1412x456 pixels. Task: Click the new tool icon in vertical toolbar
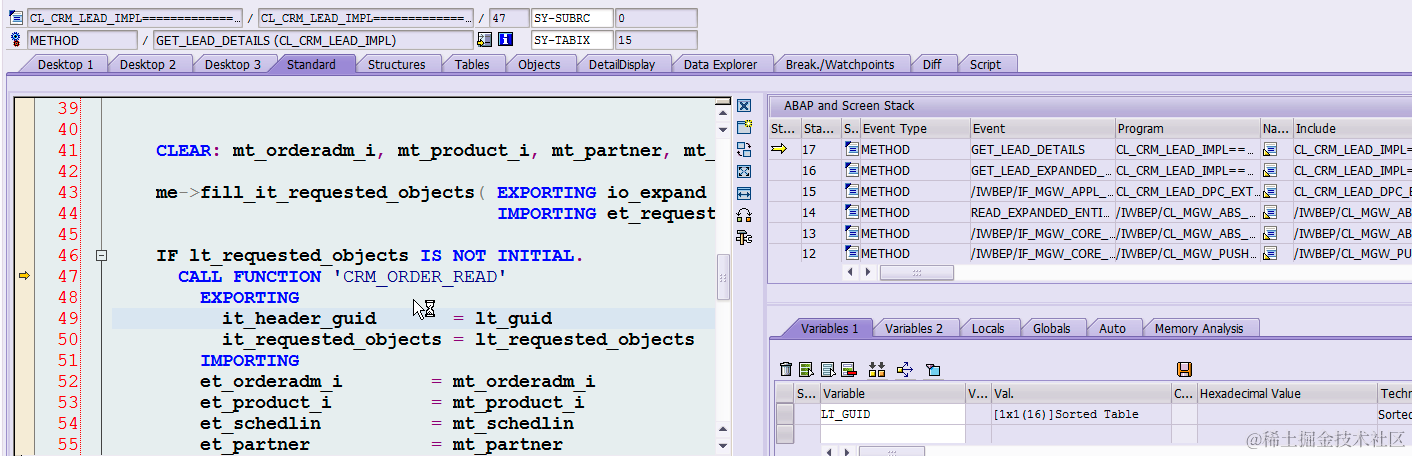(x=743, y=128)
